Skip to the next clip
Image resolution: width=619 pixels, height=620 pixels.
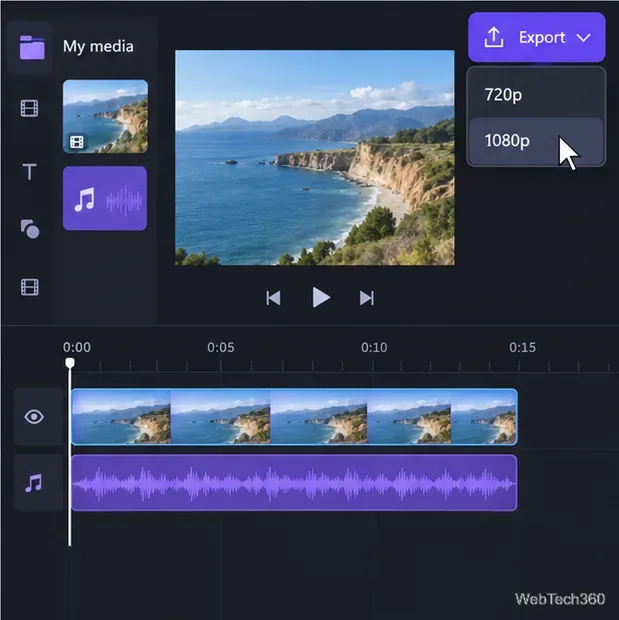click(x=367, y=298)
